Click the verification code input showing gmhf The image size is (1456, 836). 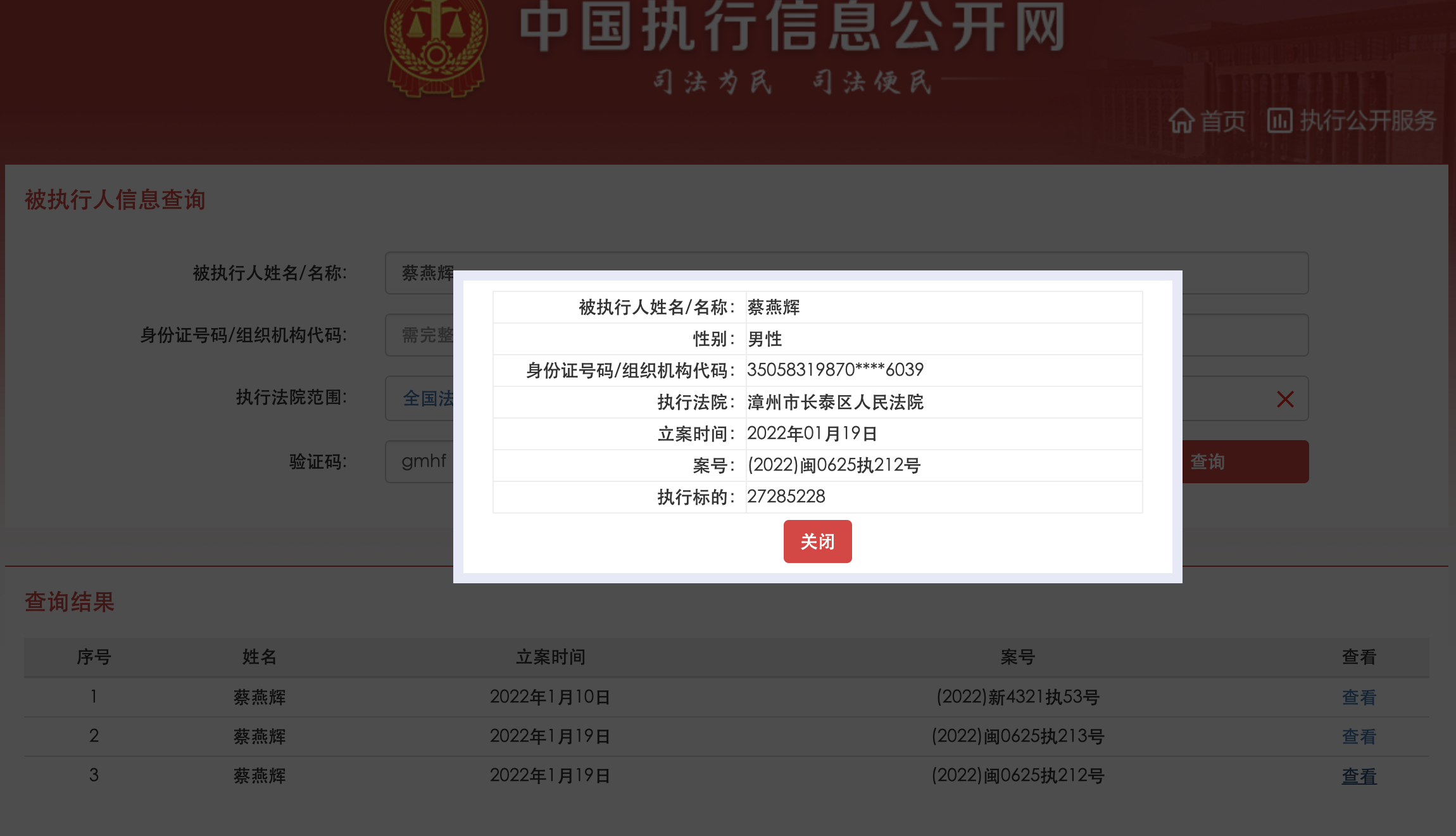[422, 461]
